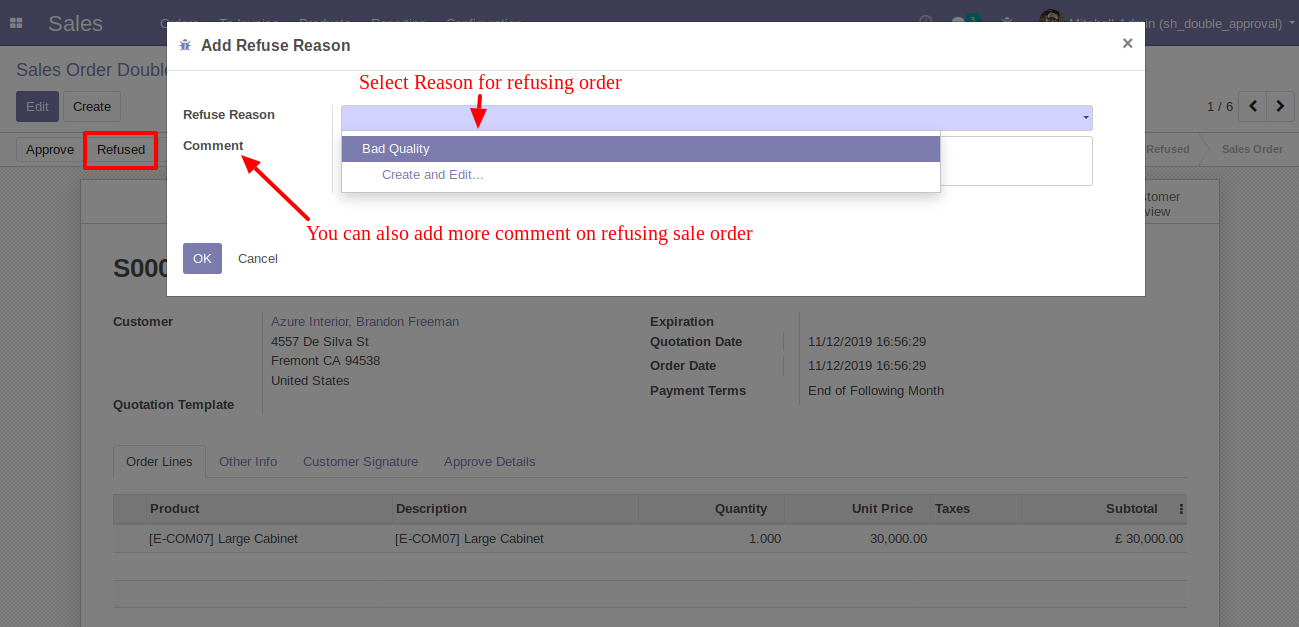Close the Add Refuse Reason dialog

pyautogui.click(x=1127, y=43)
